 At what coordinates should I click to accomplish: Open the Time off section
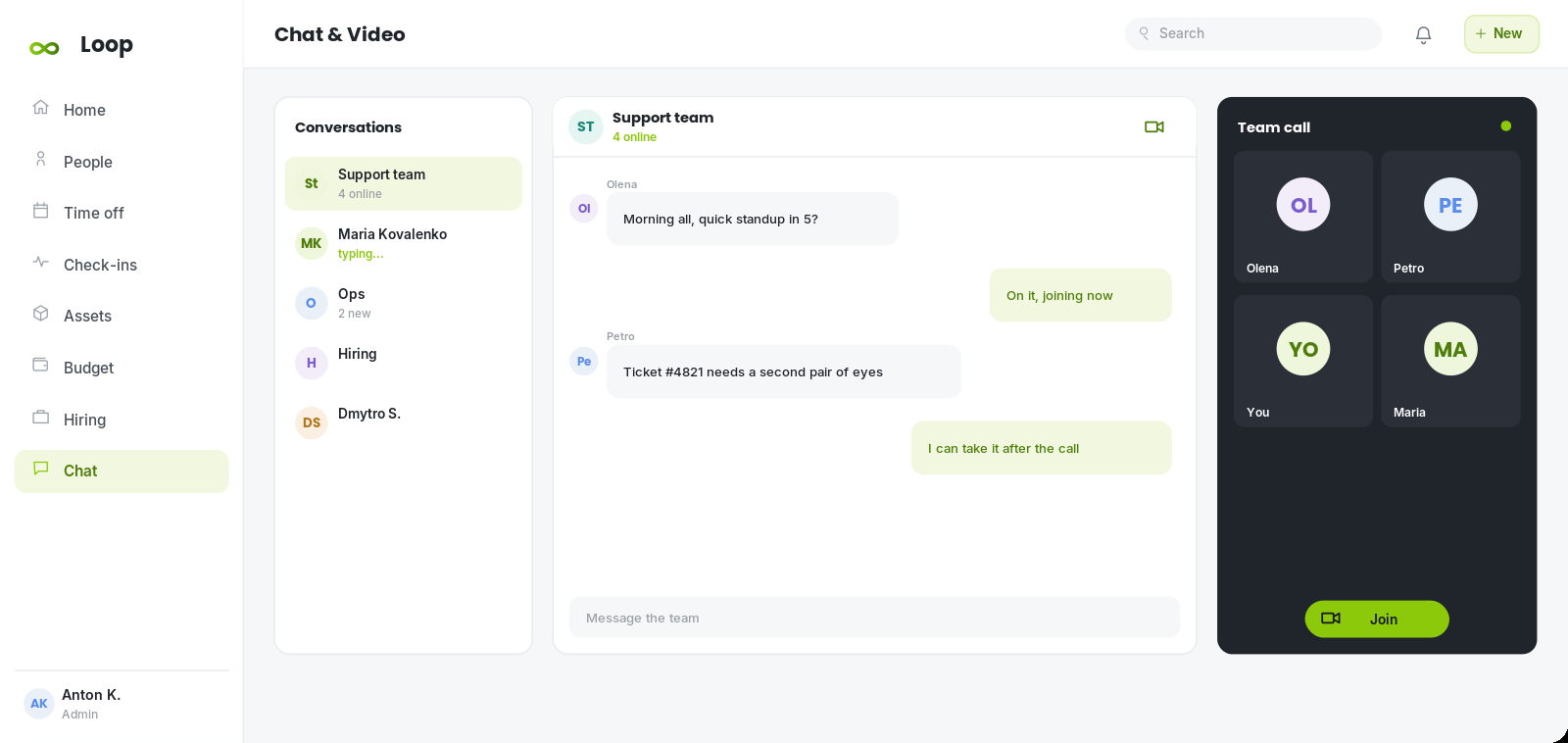click(x=122, y=213)
